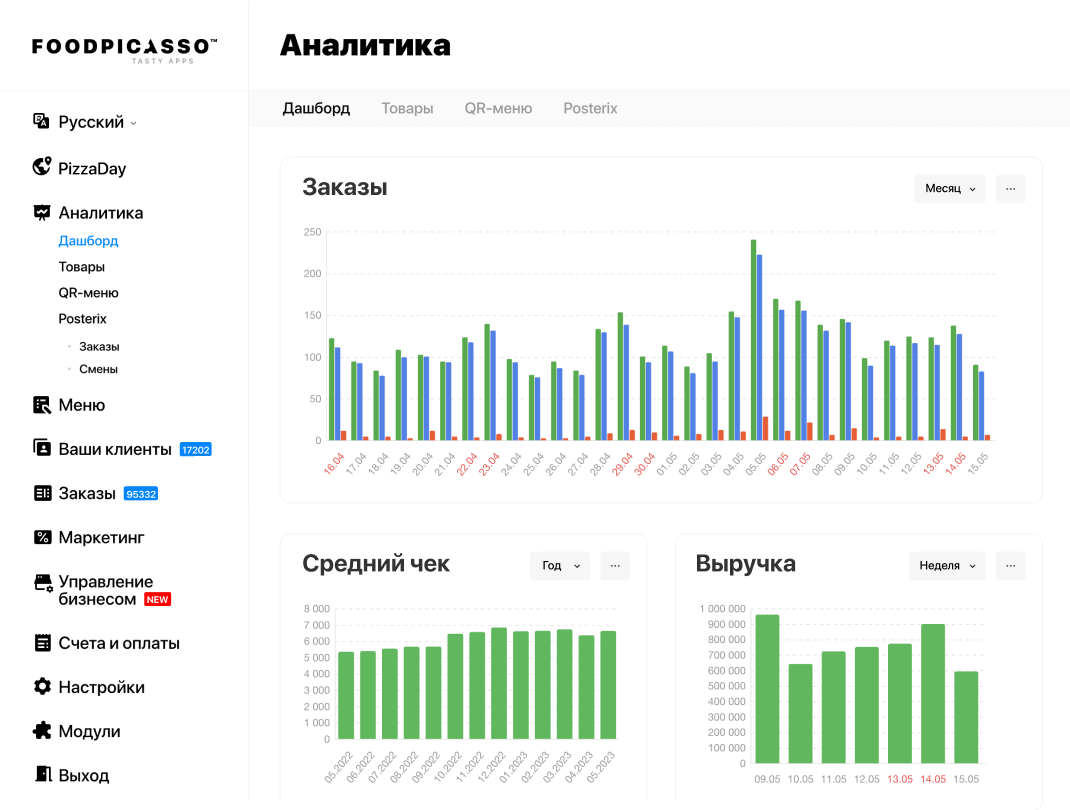Expand the Русский language dropdown
Viewport: 1070px width, 810px height.
[97, 122]
